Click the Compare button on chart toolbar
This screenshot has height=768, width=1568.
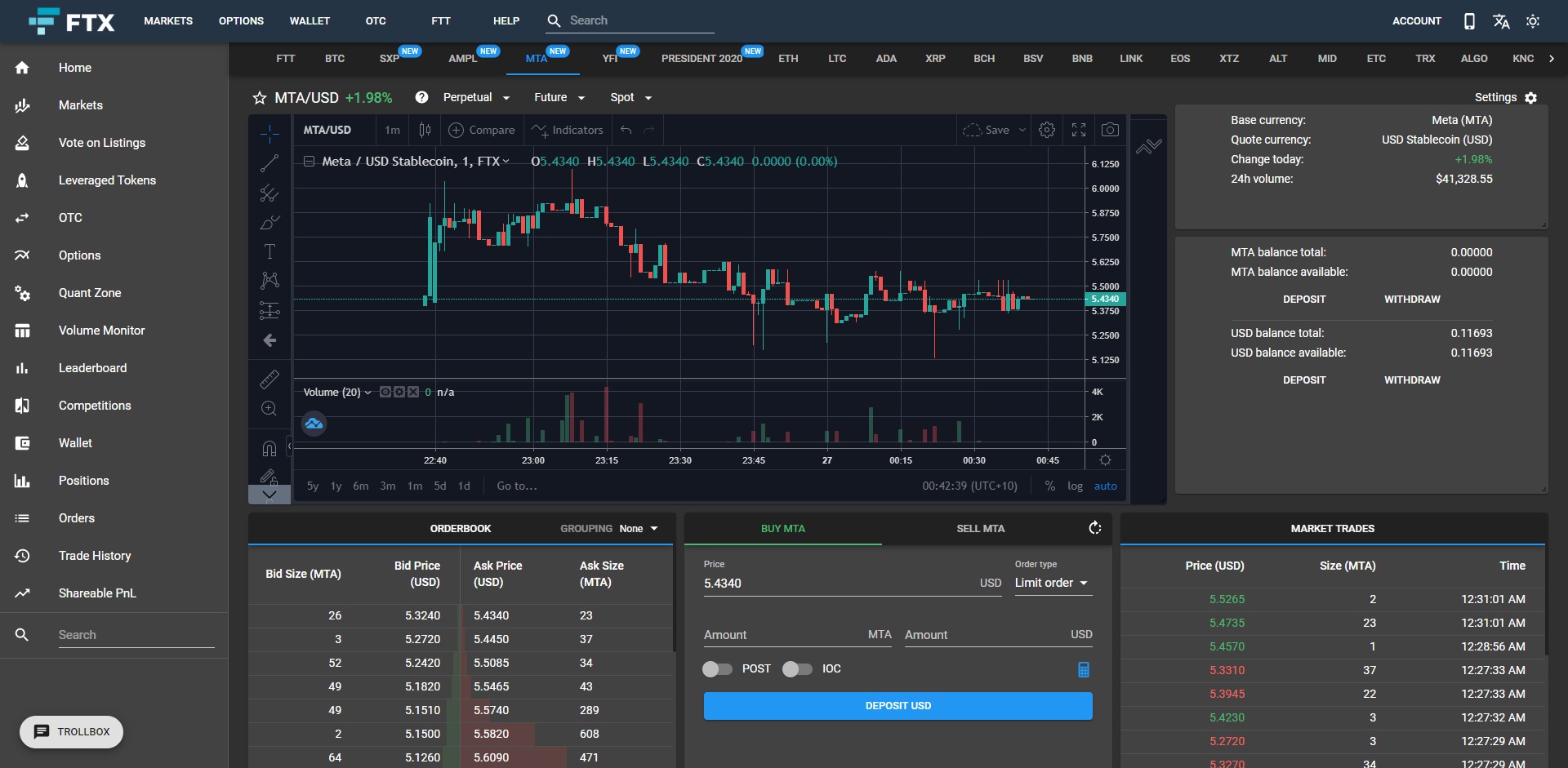[482, 130]
